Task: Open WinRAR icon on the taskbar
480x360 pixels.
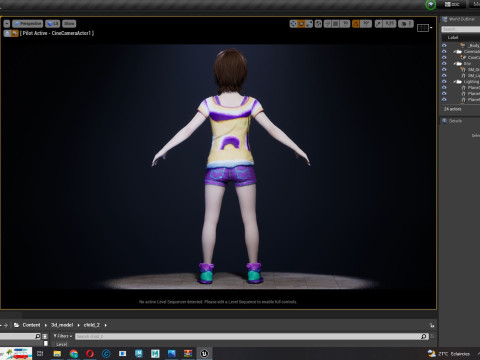Action: (188, 353)
